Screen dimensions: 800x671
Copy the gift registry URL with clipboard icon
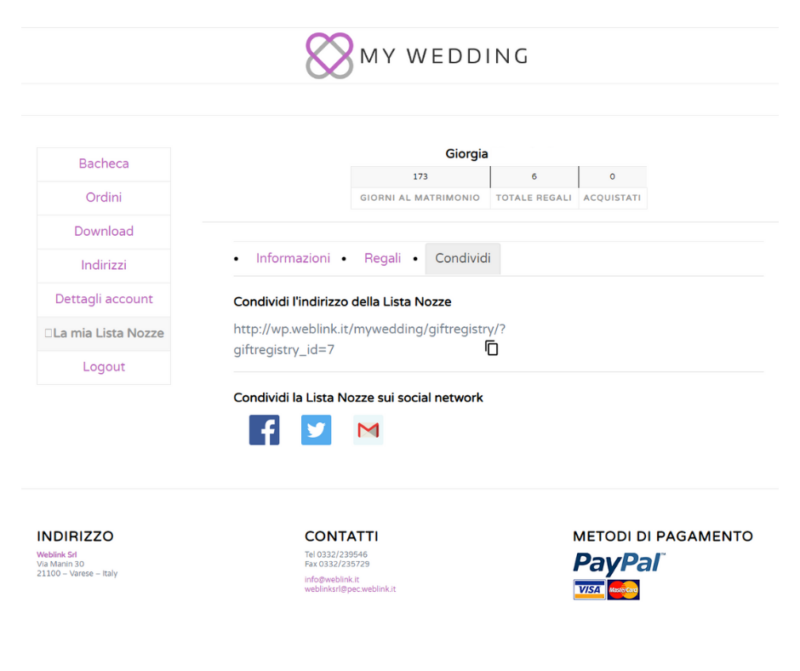[x=491, y=348]
